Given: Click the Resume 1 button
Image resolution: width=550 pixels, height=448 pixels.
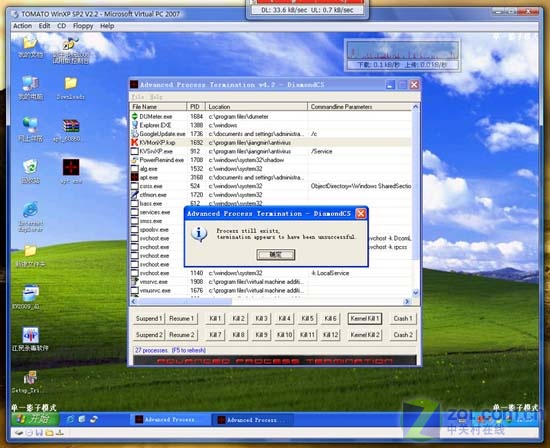Looking at the screenshot, I should [181, 319].
